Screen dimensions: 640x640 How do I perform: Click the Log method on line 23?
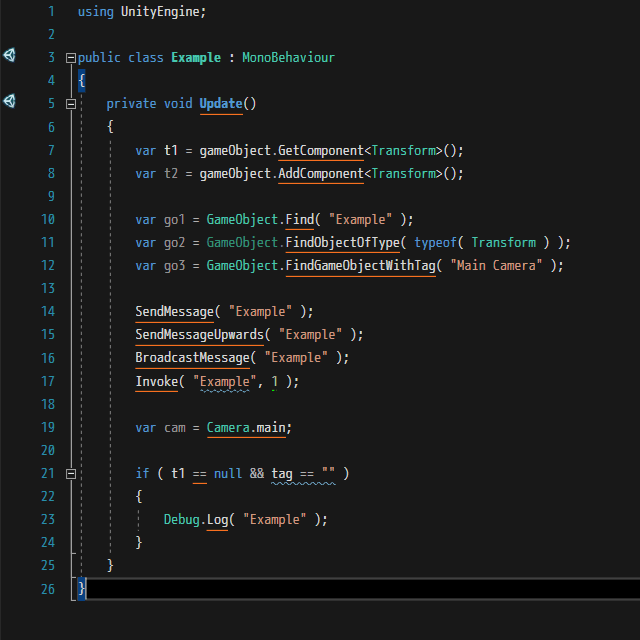click(217, 520)
